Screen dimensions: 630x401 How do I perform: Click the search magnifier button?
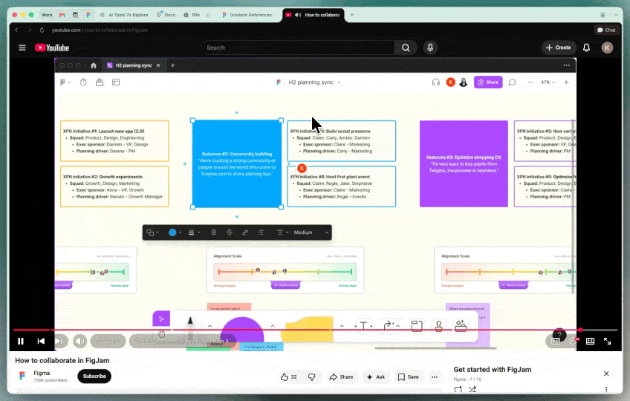[x=405, y=48]
